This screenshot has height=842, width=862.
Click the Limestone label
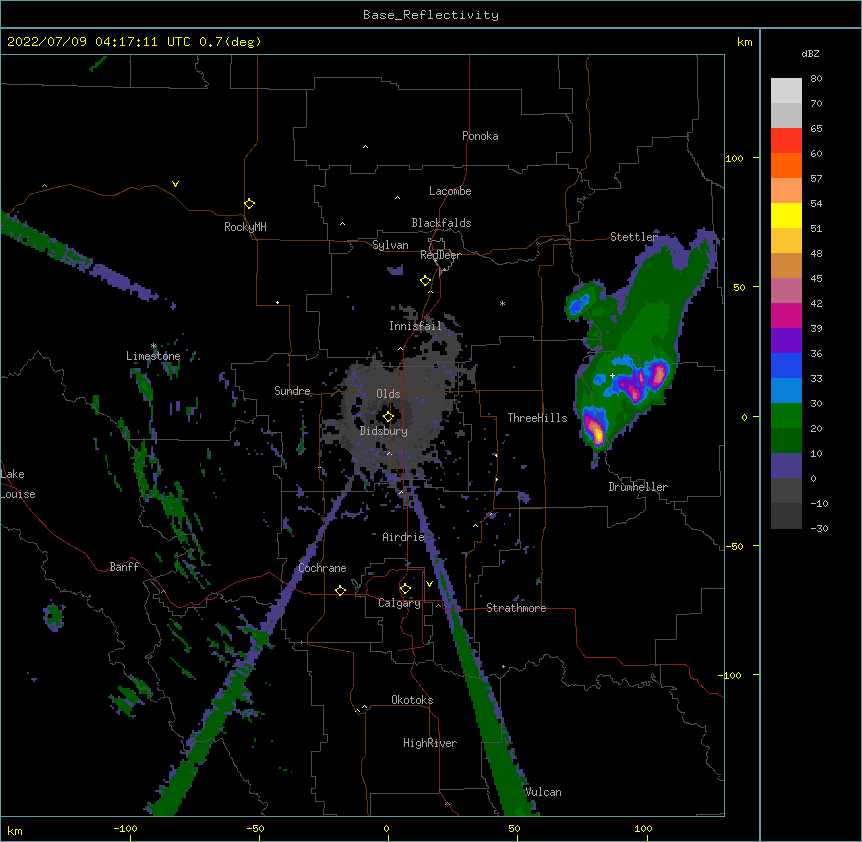[153, 356]
